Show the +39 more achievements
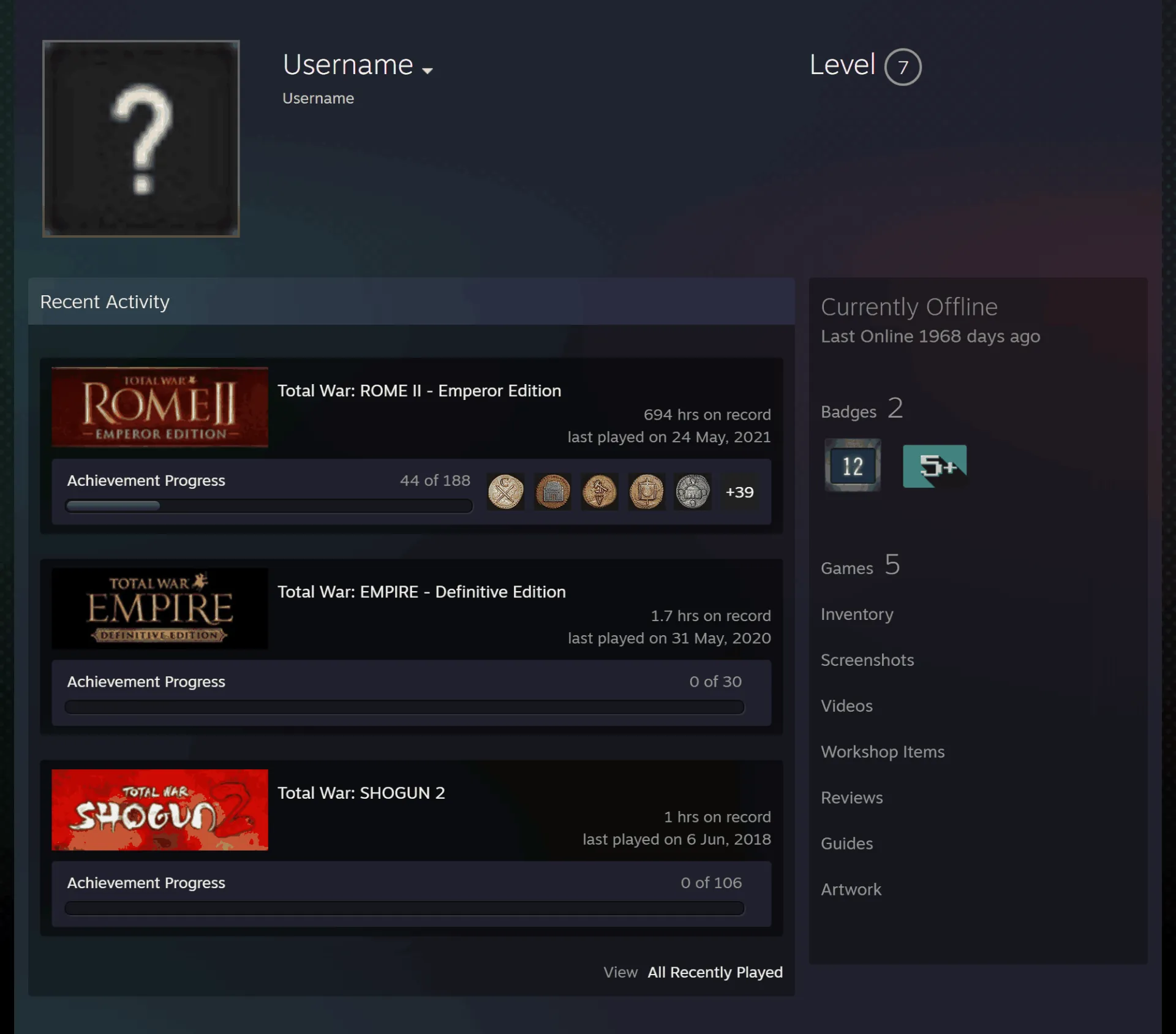 [739, 492]
